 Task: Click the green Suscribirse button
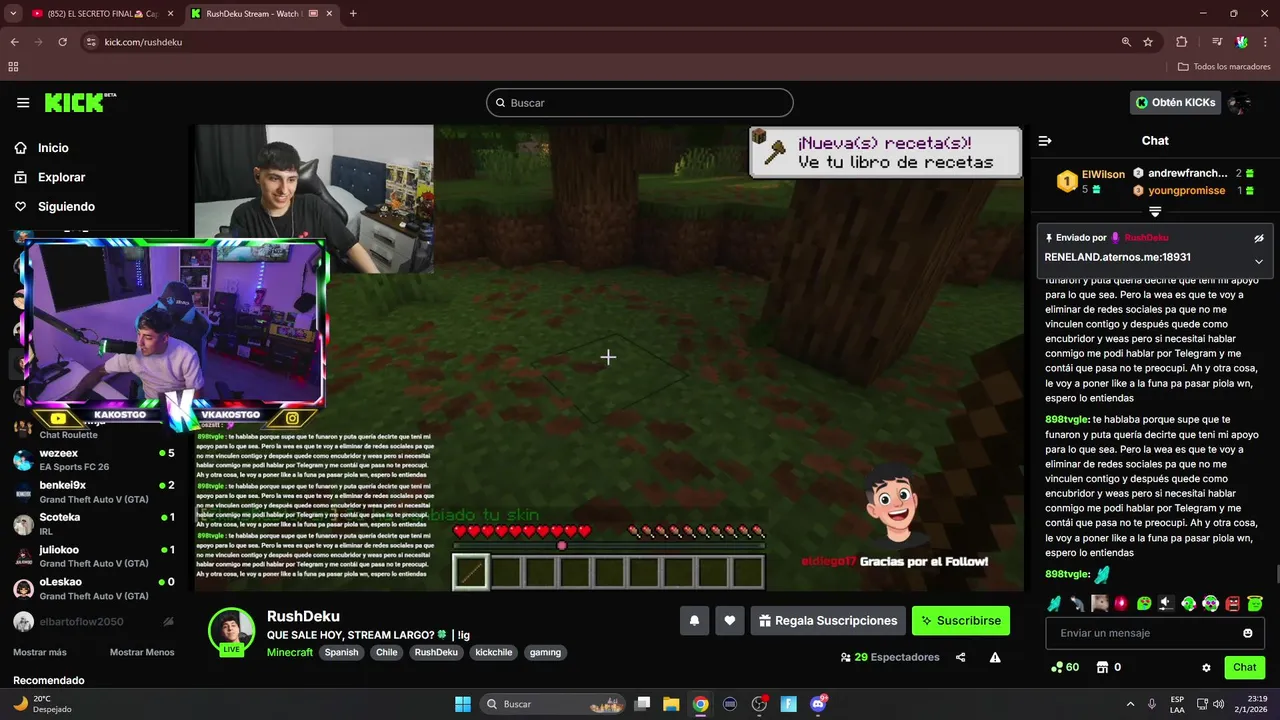pyautogui.click(x=961, y=621)
